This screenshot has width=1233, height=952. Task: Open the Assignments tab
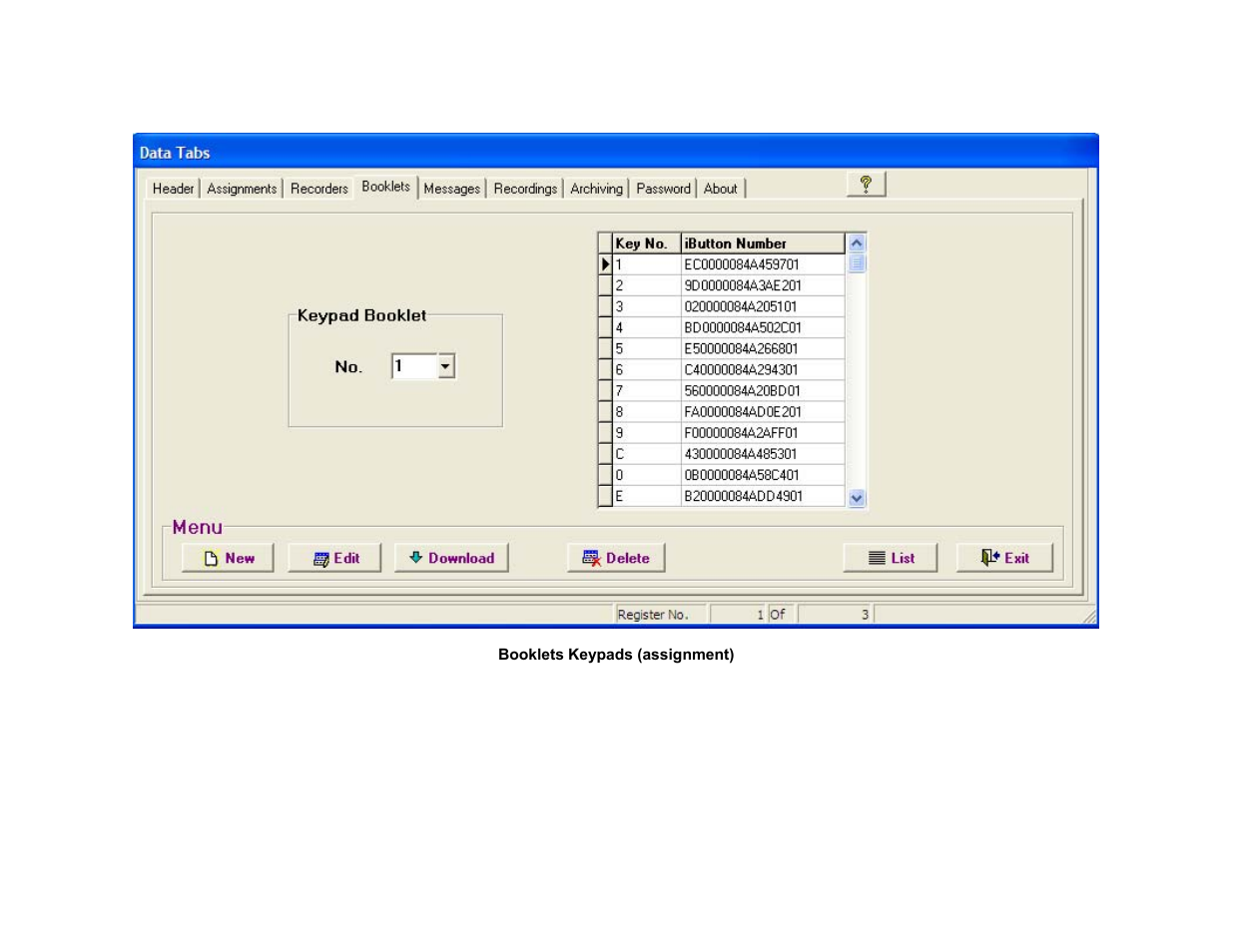[242, 189]
